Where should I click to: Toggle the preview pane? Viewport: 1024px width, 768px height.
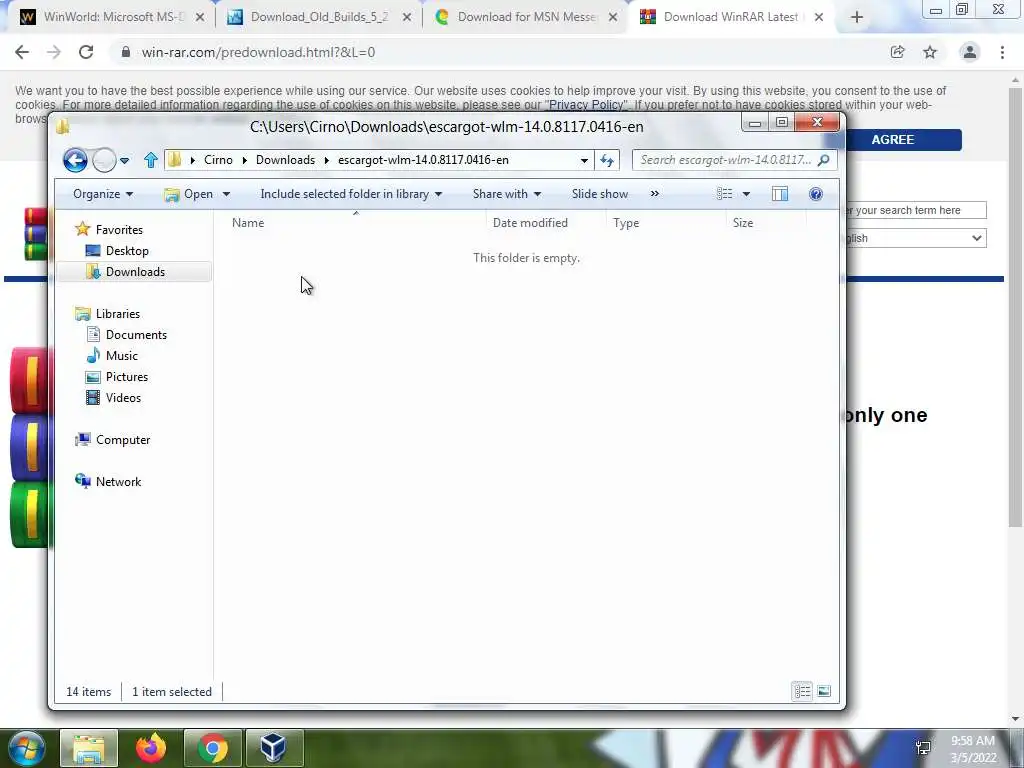coord(780,194)
